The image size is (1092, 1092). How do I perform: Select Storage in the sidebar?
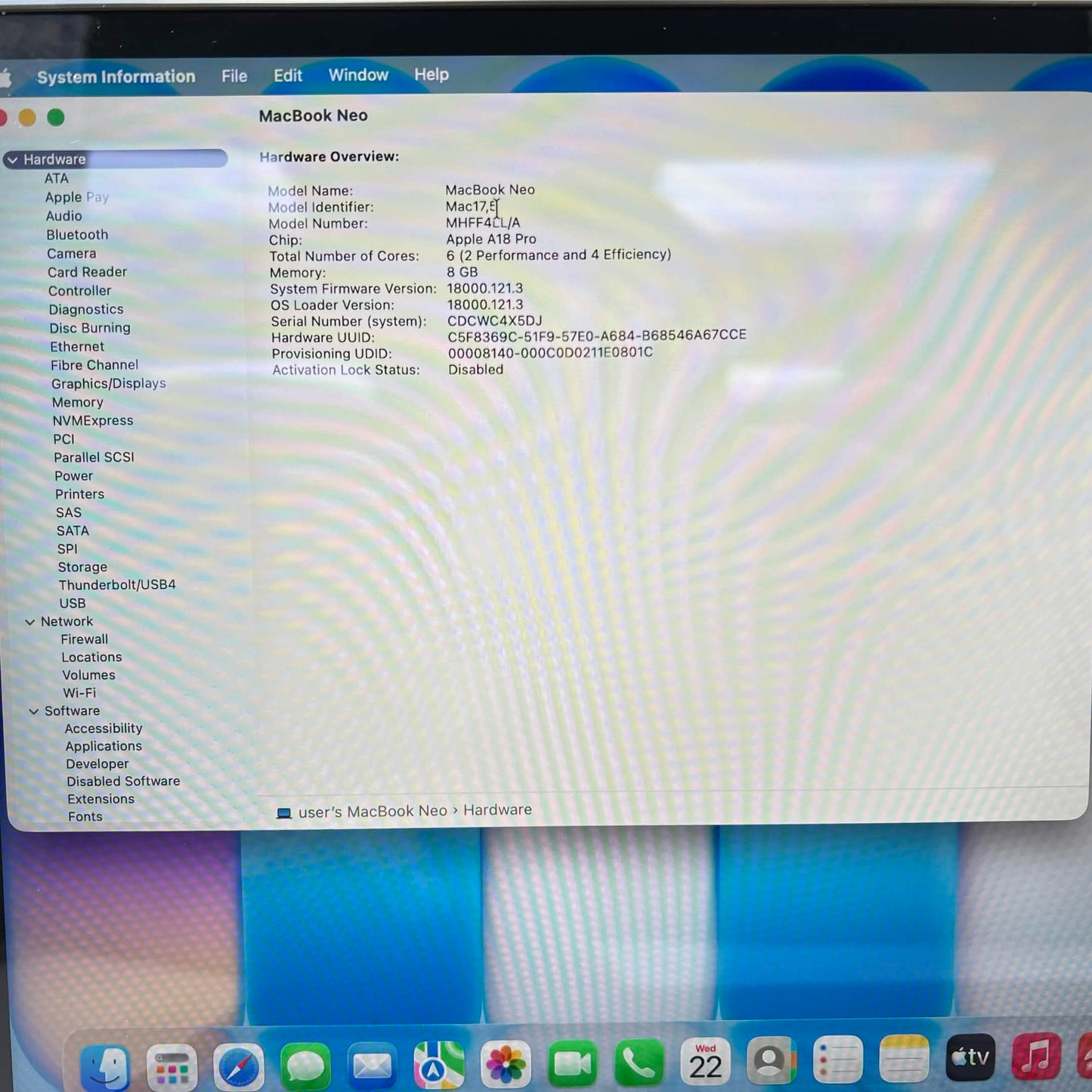[83, 568]
